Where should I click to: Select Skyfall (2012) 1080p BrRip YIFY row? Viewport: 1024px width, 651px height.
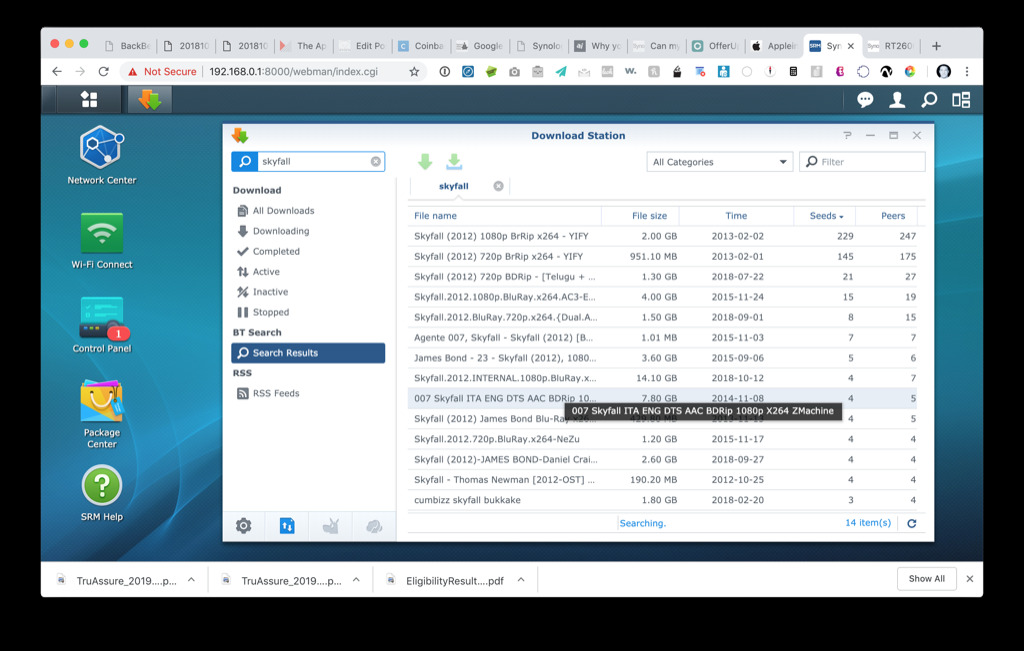click(x=662, y=236)
